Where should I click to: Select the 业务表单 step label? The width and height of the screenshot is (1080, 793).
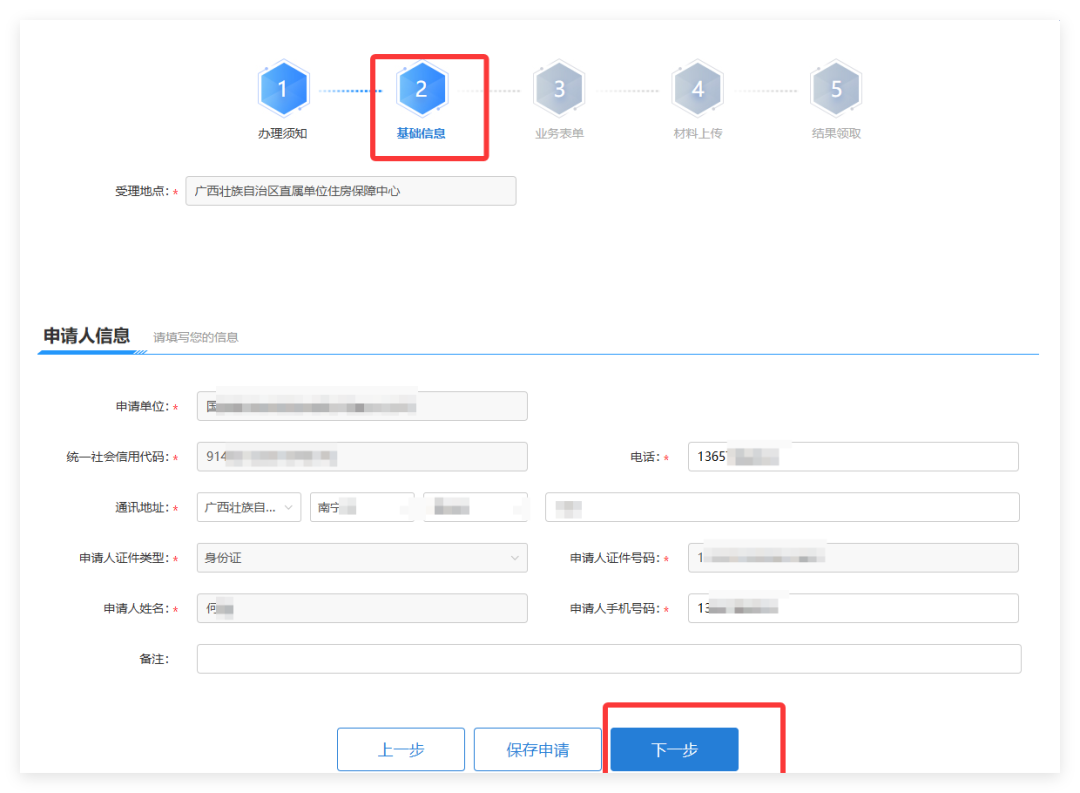tap(559, 133)
